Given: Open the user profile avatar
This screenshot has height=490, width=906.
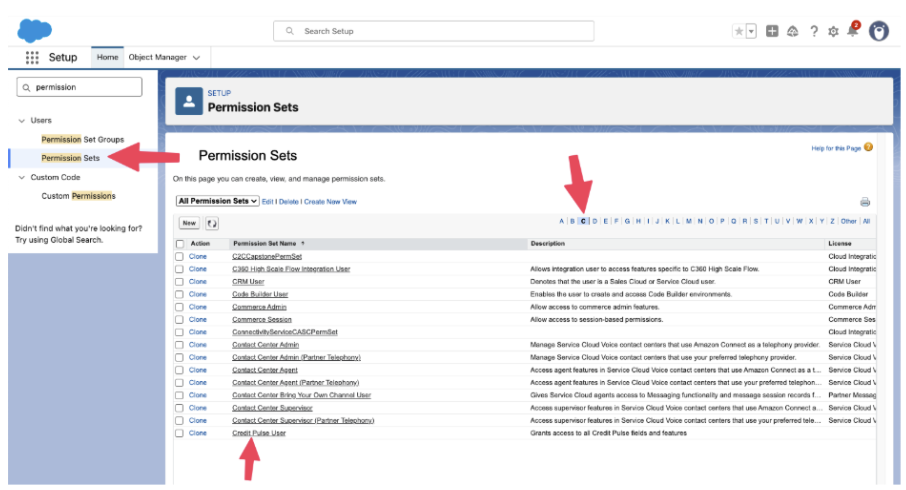Looking at the screenshot, I should pyautogui.click(x=879, y=31).
